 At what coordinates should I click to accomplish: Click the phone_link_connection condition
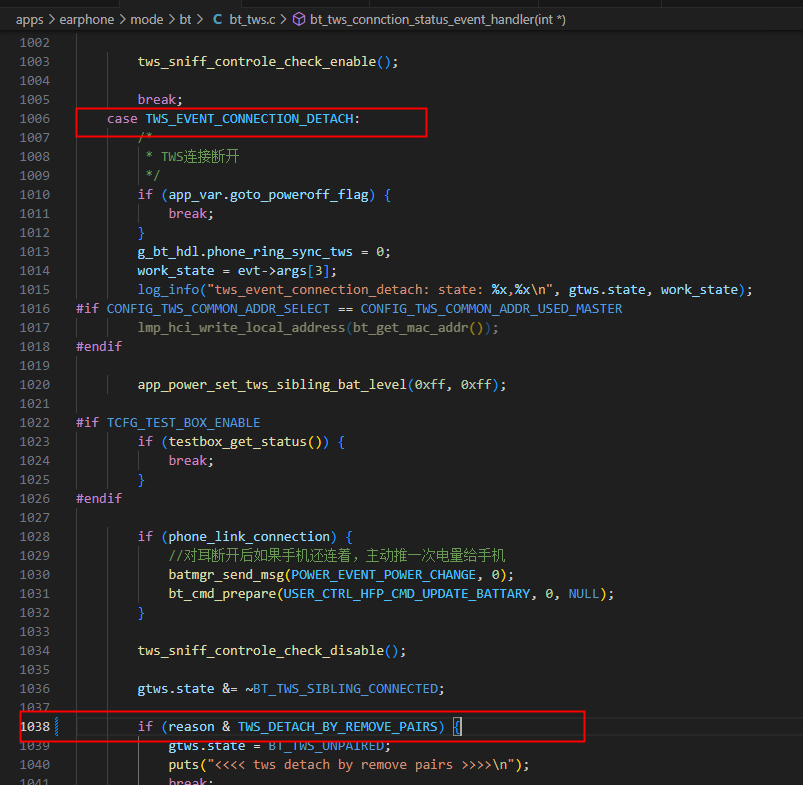[x=249, y=537]
